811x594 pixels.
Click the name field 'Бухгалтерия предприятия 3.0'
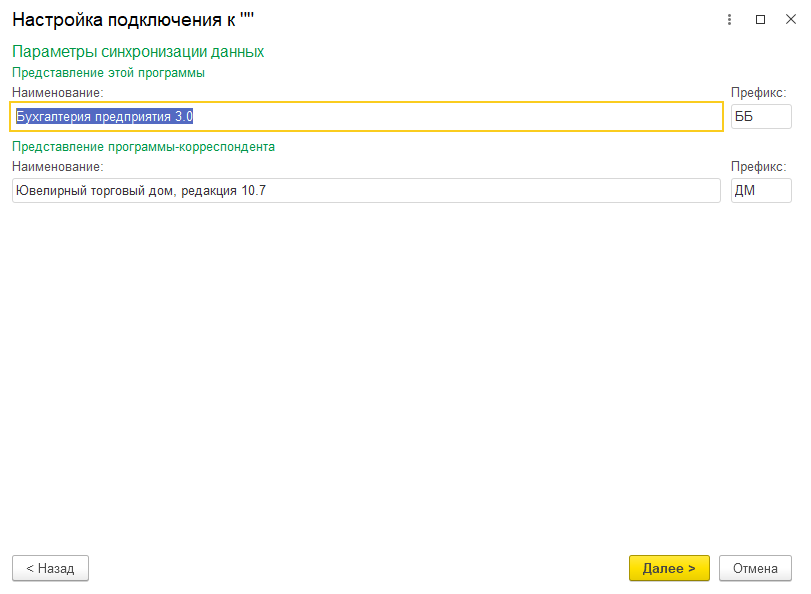point(366,116)
